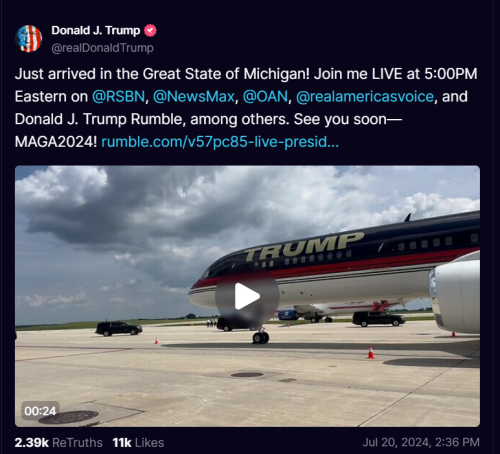Open the profile avatar with flag image
The width and height of the screenshot is (500, 454).
pos(29,39)
